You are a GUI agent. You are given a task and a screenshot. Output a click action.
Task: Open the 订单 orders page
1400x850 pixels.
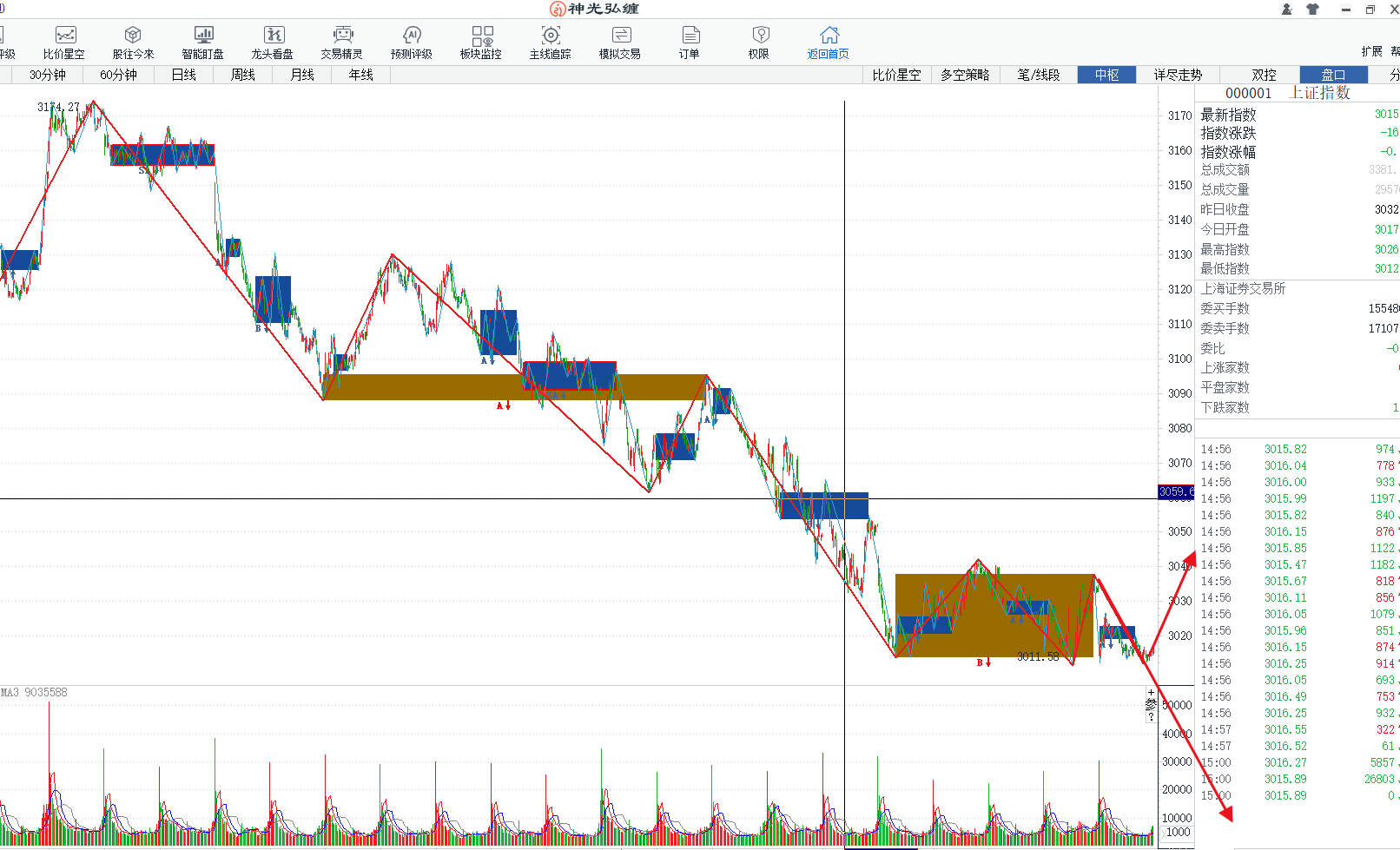pyautogui.click(x=690, y=42)
